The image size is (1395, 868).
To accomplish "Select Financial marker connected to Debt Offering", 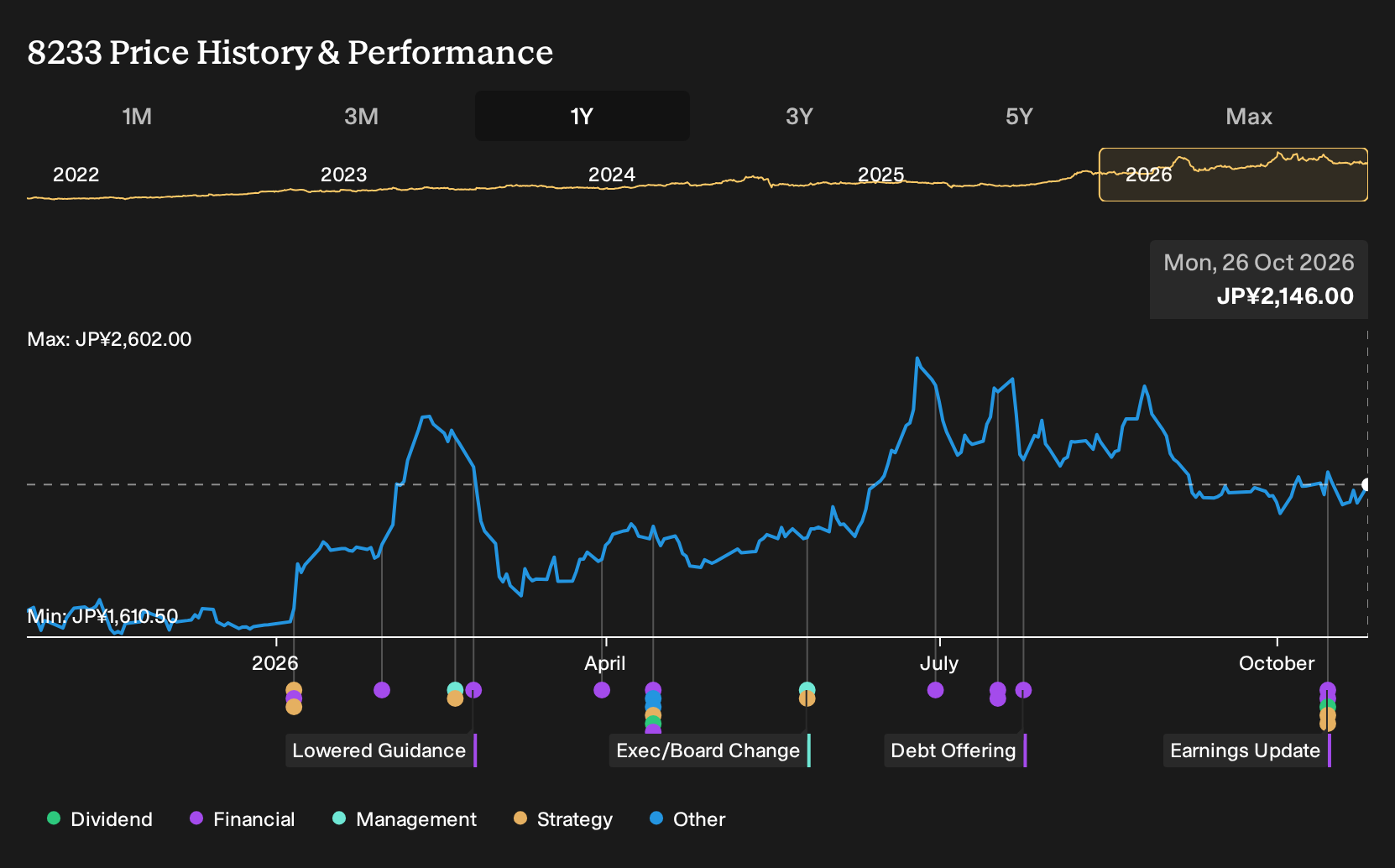I will [1023, 690].
